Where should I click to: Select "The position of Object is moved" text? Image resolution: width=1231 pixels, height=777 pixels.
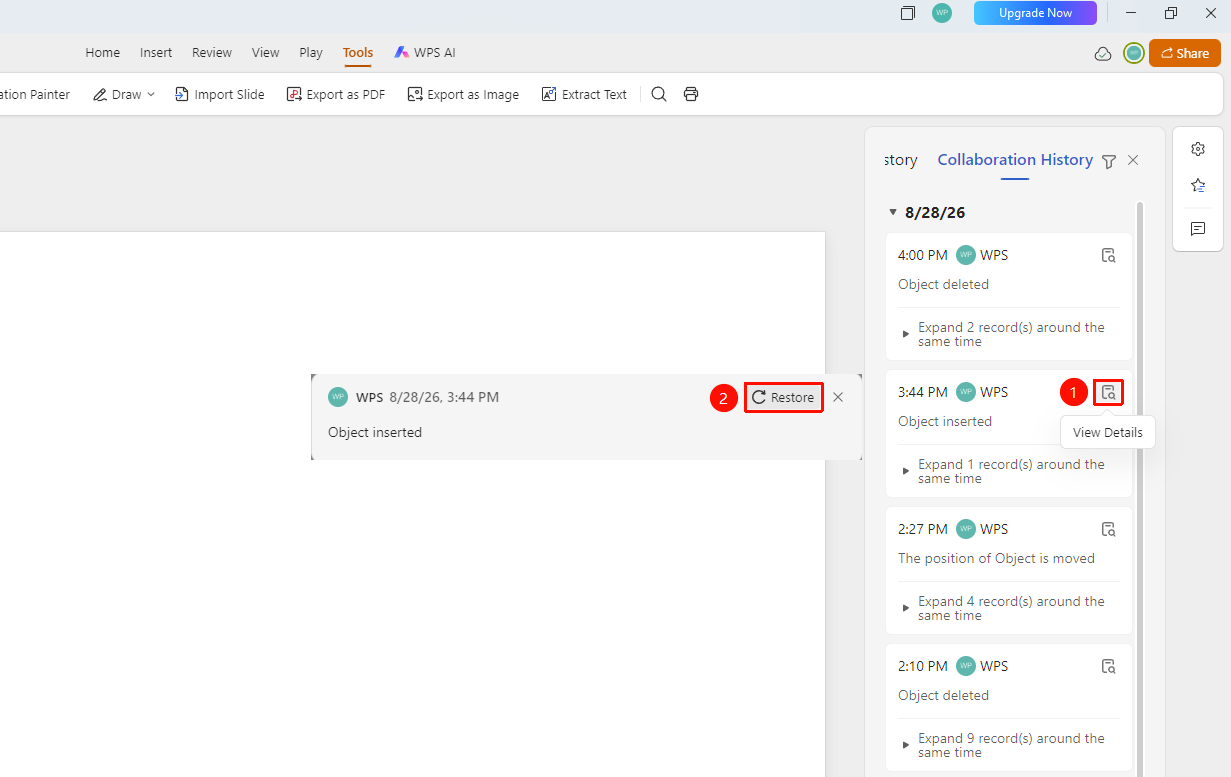click(996, 558)
